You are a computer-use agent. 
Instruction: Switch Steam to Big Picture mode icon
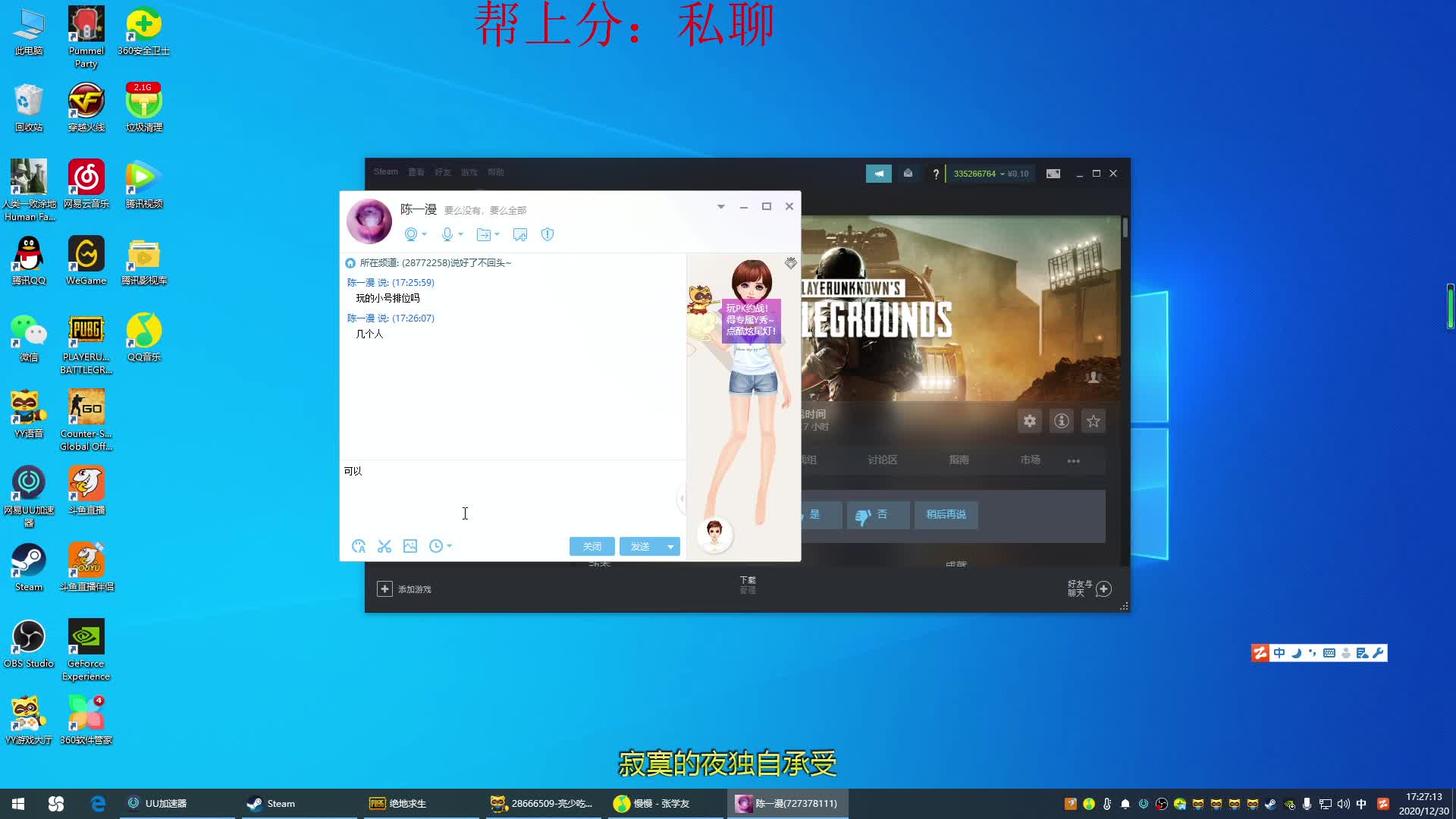pos(1053,174)
